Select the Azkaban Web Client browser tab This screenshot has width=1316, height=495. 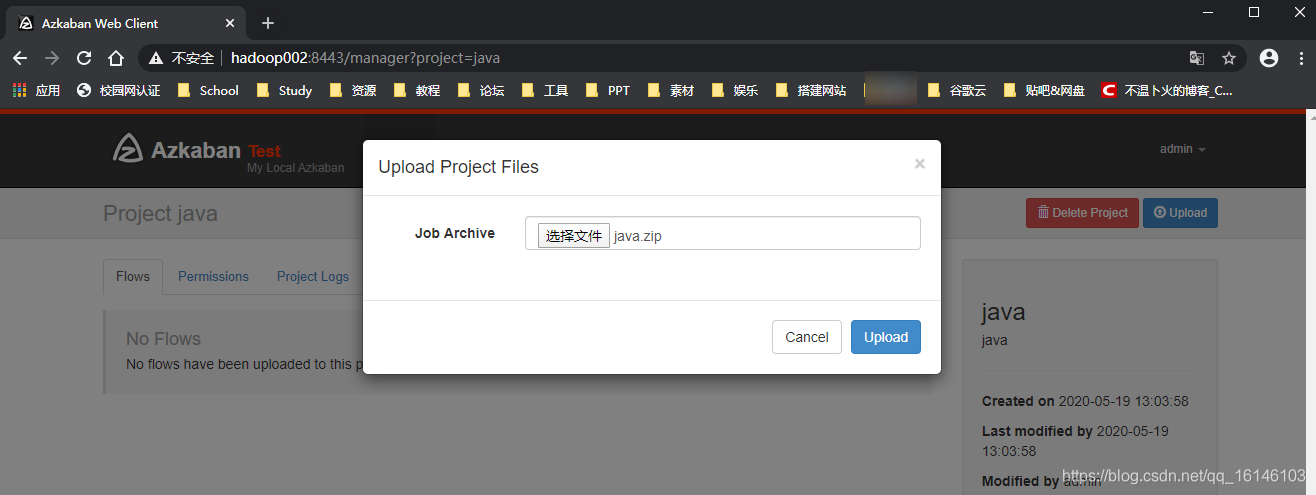(x=127, y=23)
